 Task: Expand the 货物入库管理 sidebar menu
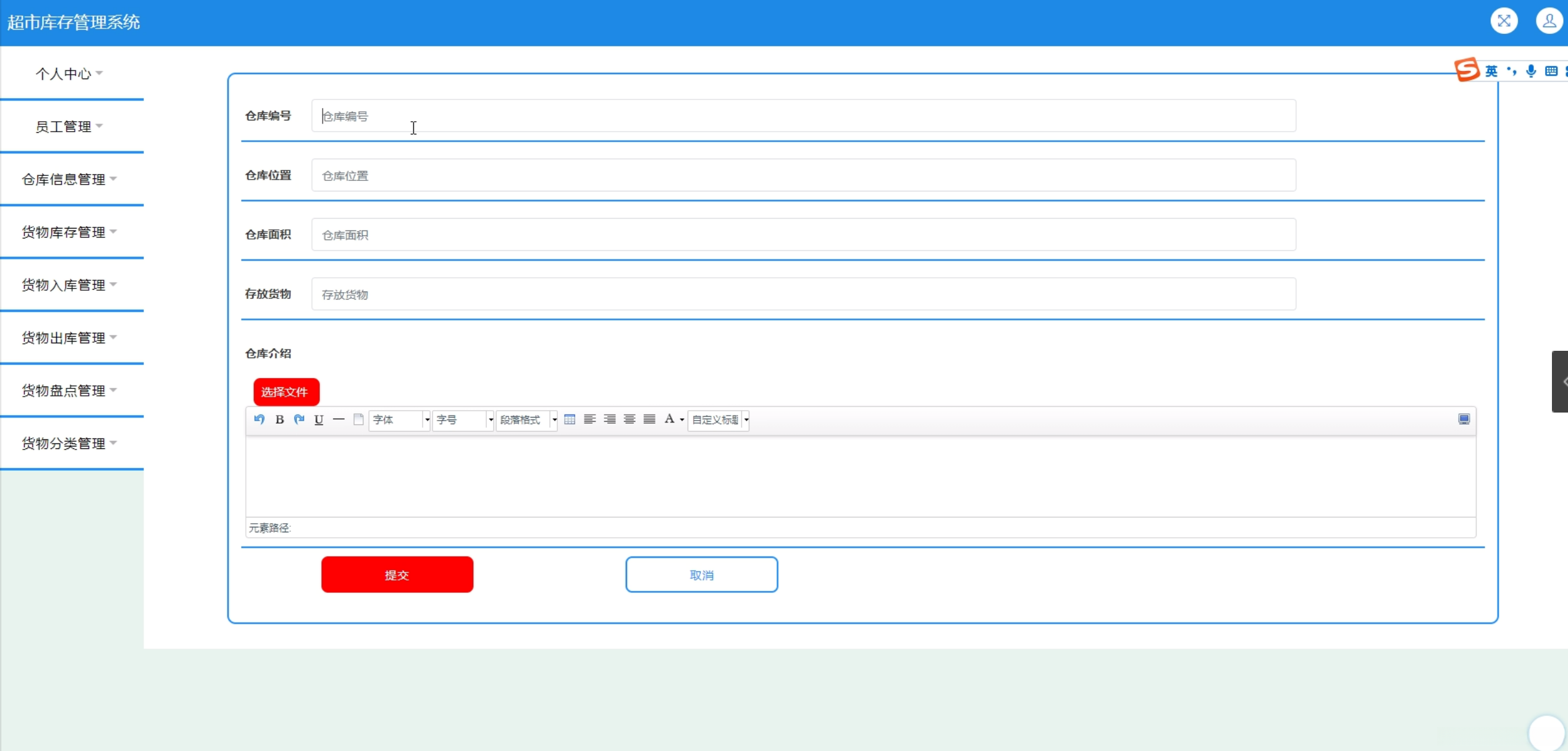(69, 285)
